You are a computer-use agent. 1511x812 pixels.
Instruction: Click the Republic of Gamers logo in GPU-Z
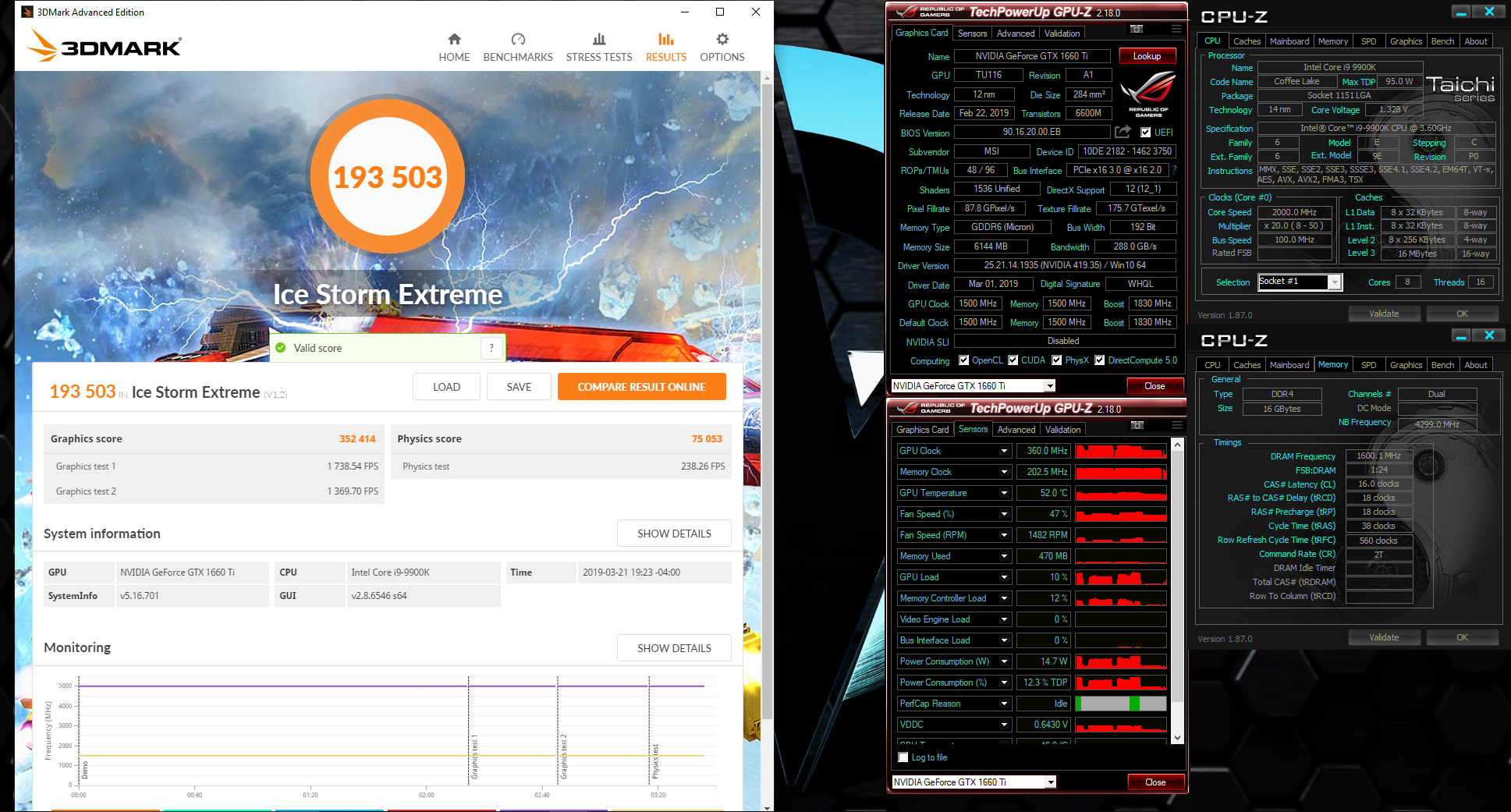1148,94
